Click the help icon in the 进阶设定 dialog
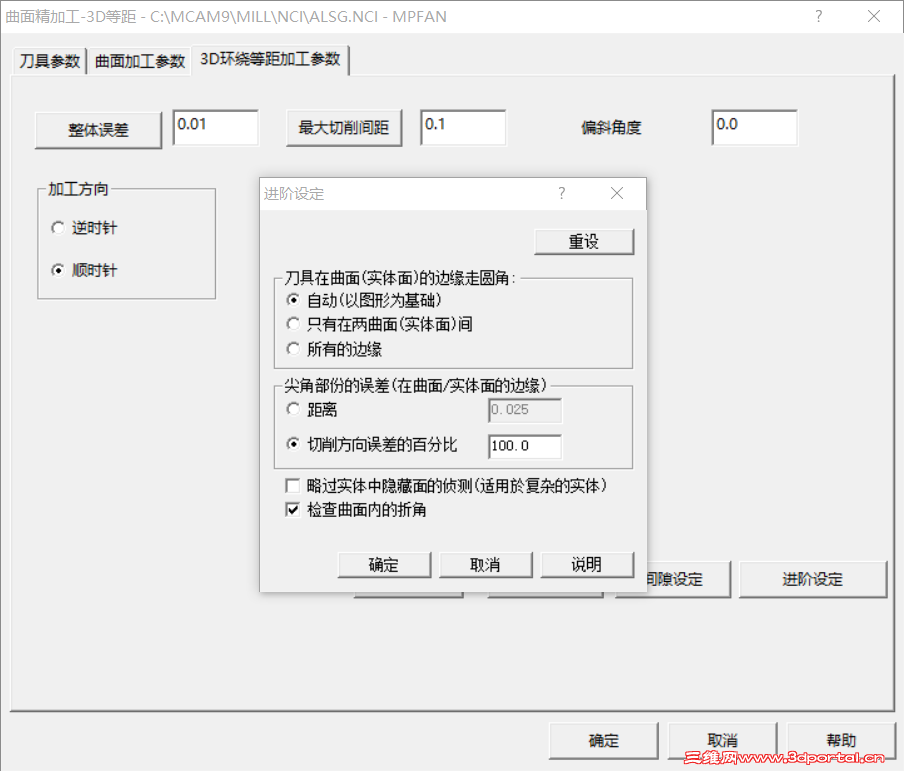The height and width of the screenshot is (771, 904). point(561,194)
